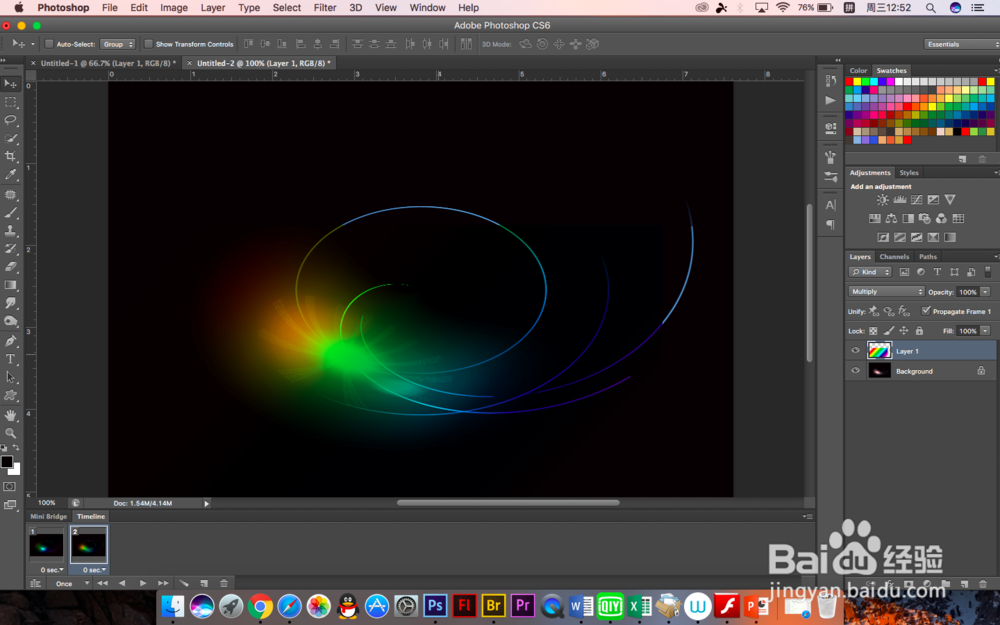
Task: Switch to the Mini Bridge tab
Action: click(48, 517)
